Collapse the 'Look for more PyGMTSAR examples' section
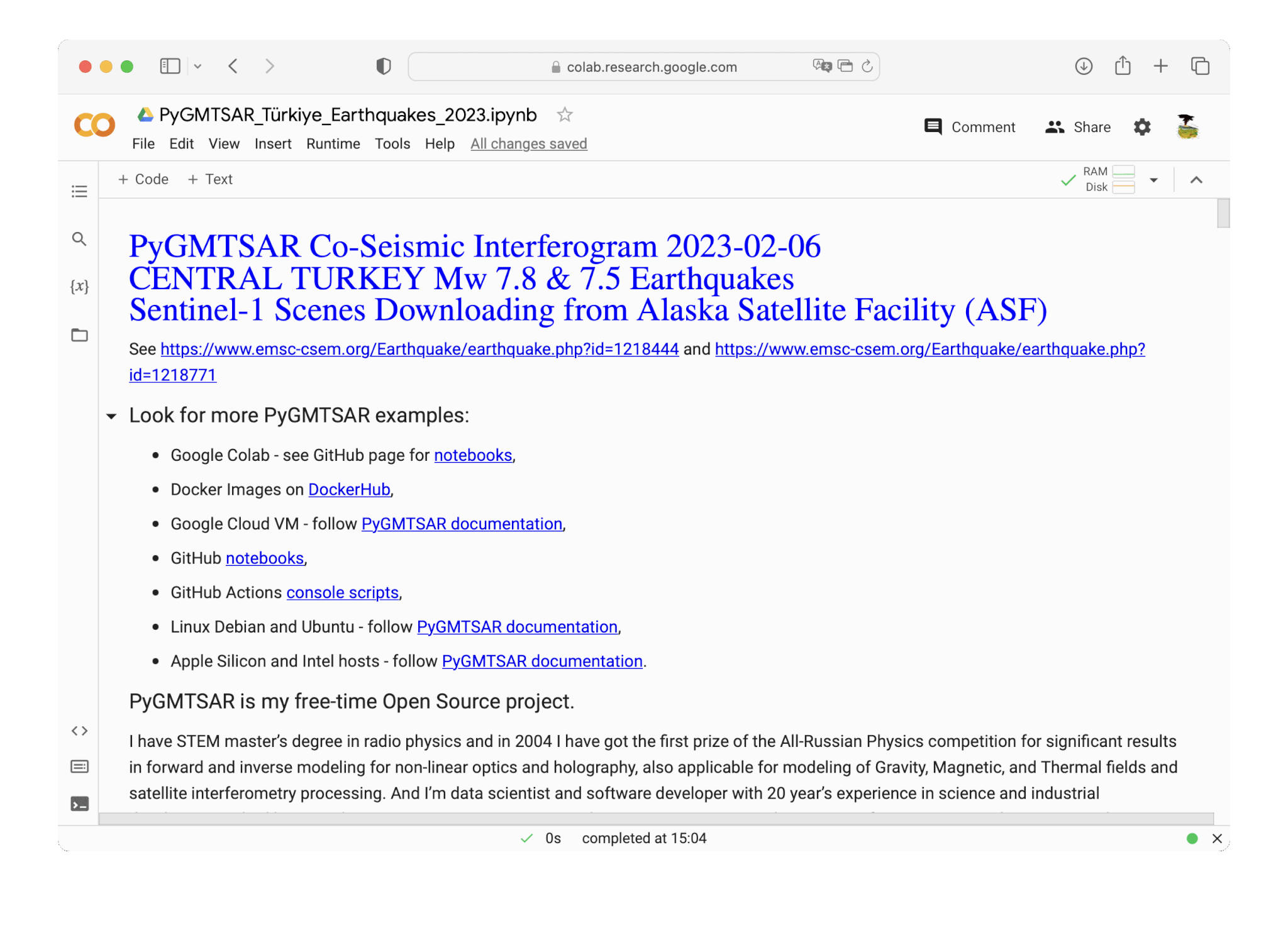This screenshot has width=1288, height=928. (111, 416)
